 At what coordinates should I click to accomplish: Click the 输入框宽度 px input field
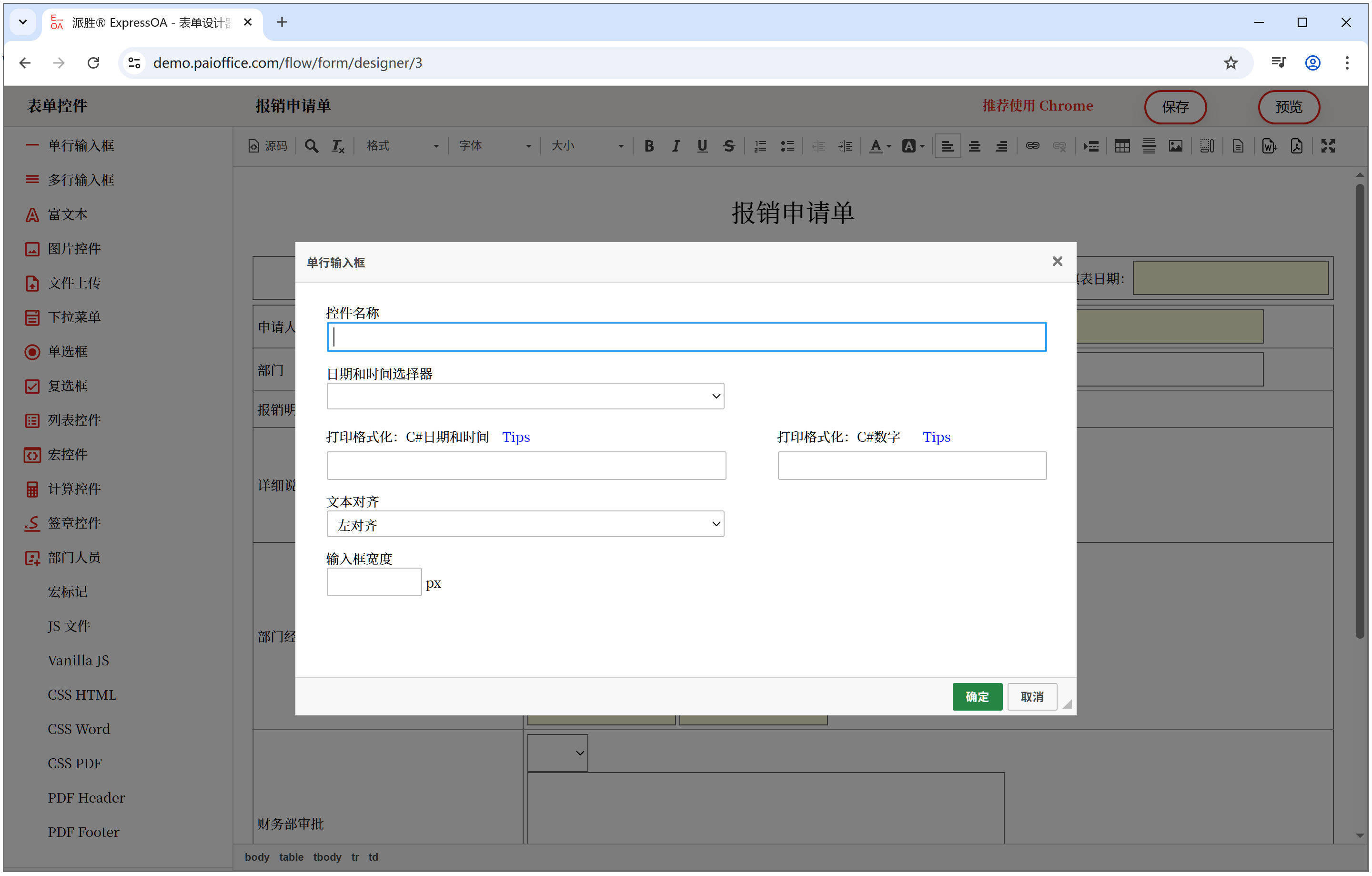[374, 582]
